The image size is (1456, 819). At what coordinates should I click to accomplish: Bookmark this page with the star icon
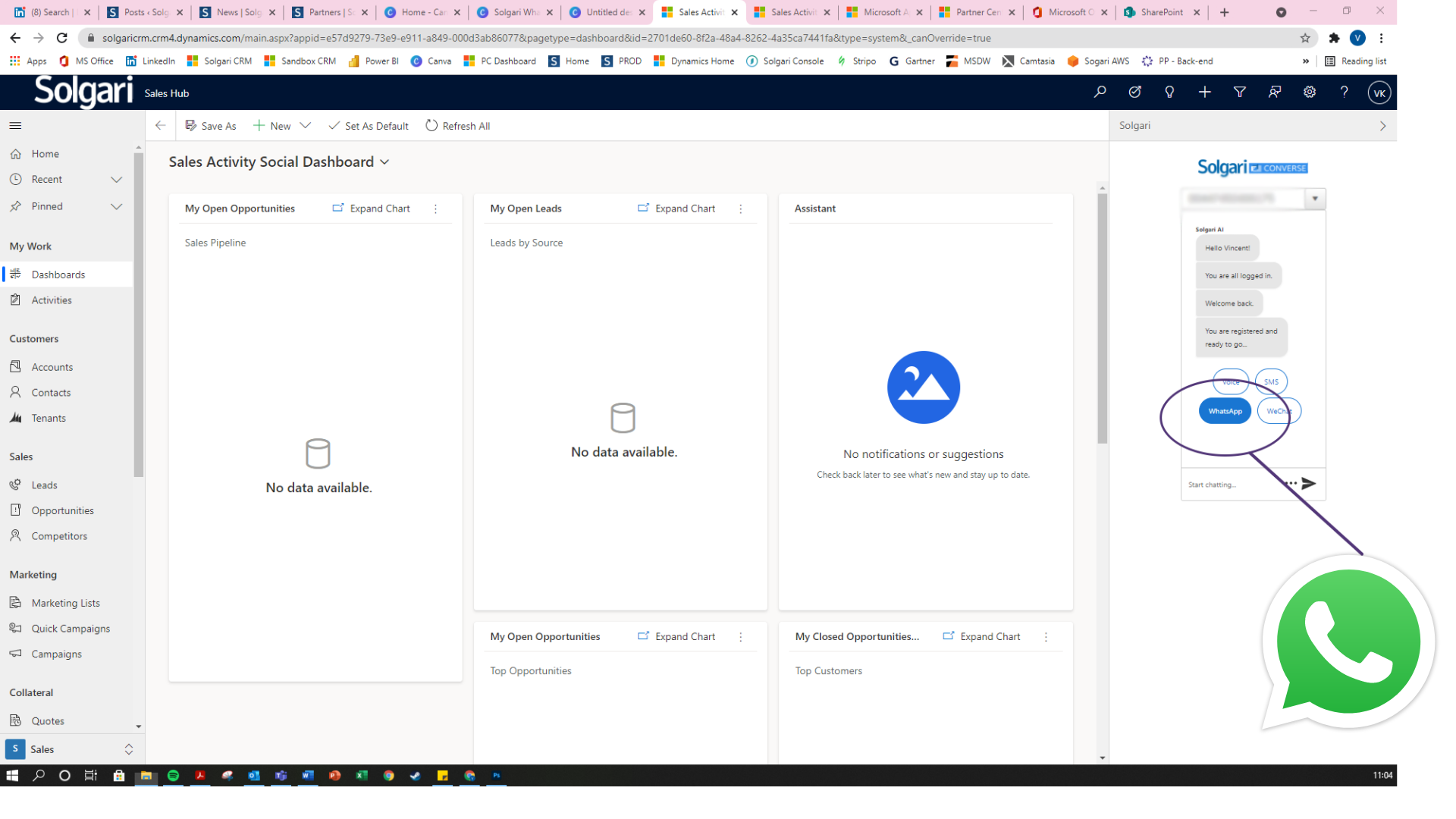tap(1305, 38)
